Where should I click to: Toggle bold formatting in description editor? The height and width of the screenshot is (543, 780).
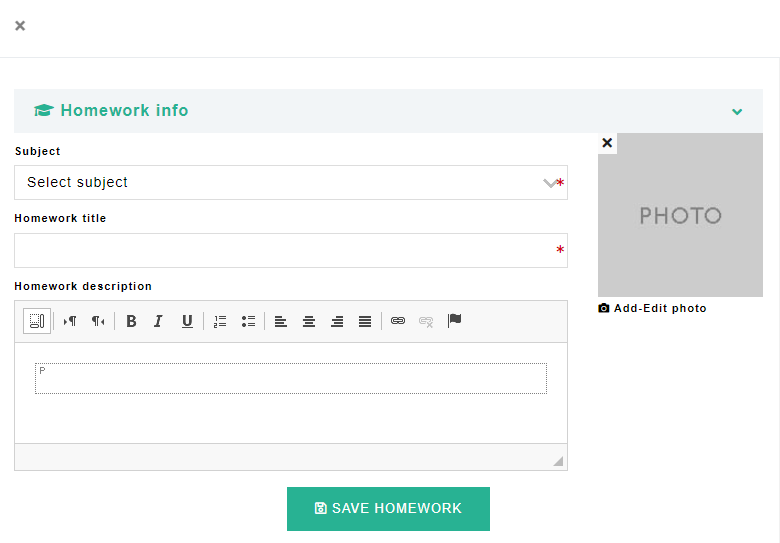(x=131, y=321)
